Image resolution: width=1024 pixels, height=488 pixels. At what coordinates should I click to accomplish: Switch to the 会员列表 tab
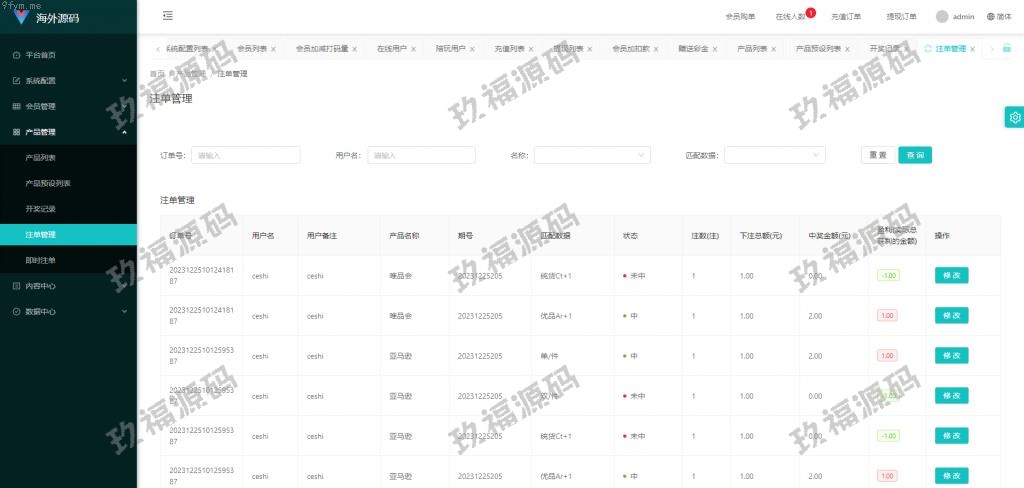tap(252, 48)
